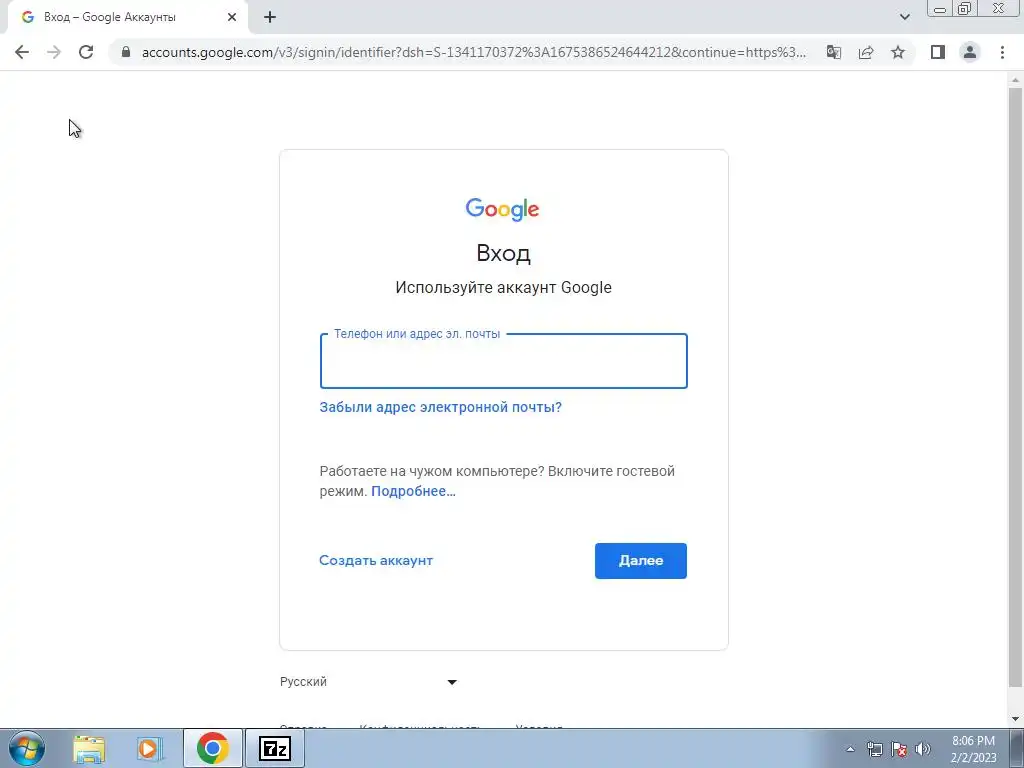Open the Google Translate page icon

834,52
